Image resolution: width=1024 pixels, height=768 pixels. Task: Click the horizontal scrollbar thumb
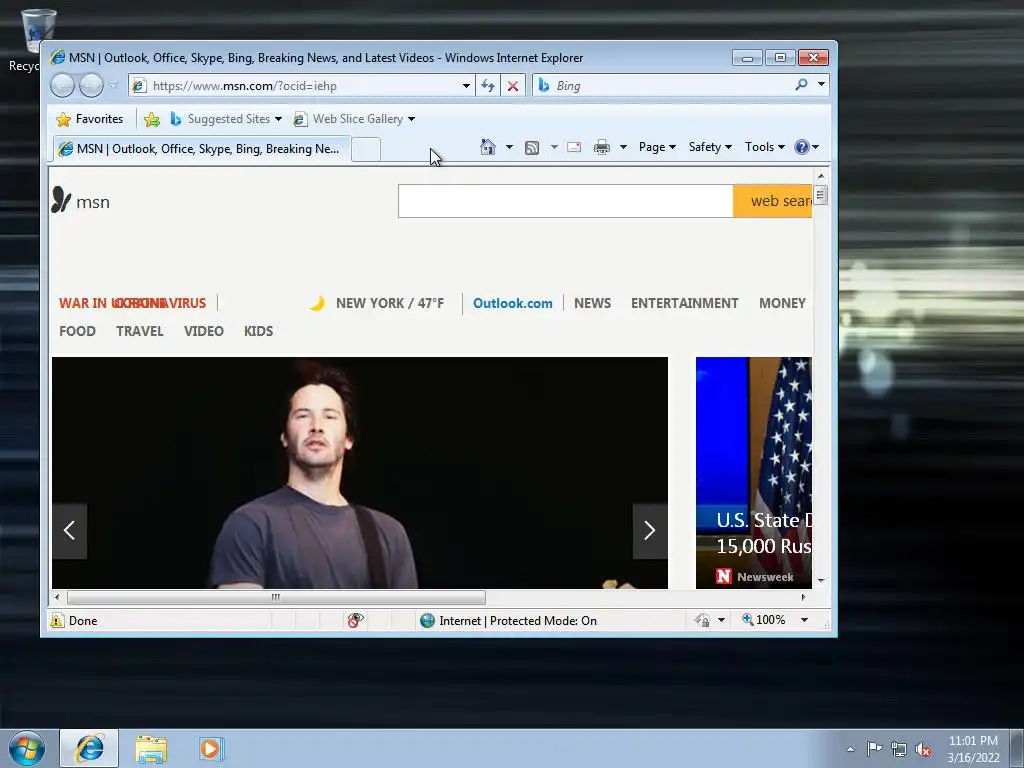[x=276, y=597]
